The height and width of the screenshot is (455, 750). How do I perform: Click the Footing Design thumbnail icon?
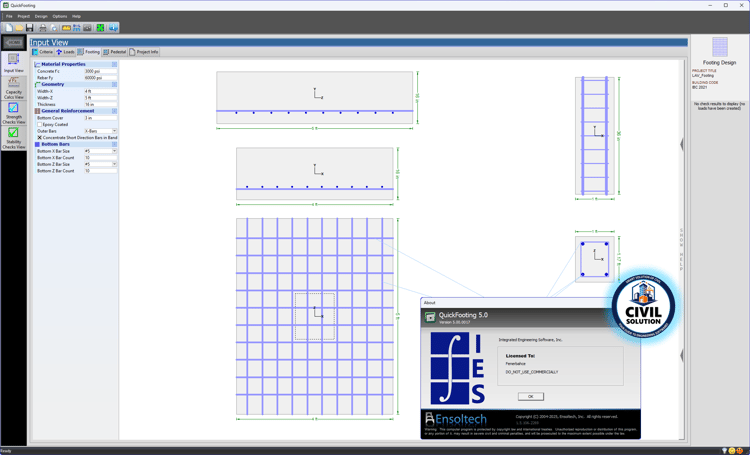(x=719, y=47)
